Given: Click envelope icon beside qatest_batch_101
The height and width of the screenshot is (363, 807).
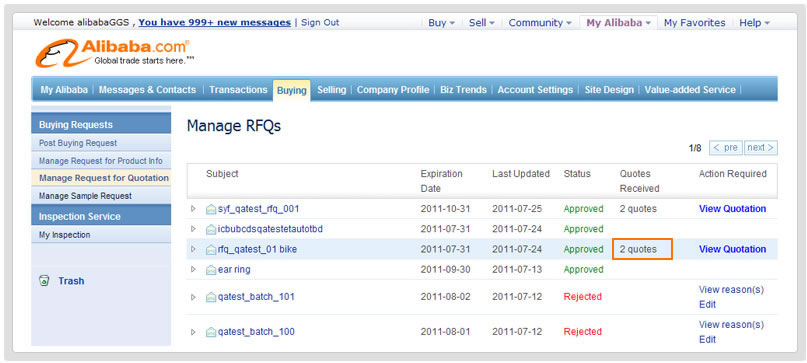Looking at the screenshot, I should [x=211, y=297].
